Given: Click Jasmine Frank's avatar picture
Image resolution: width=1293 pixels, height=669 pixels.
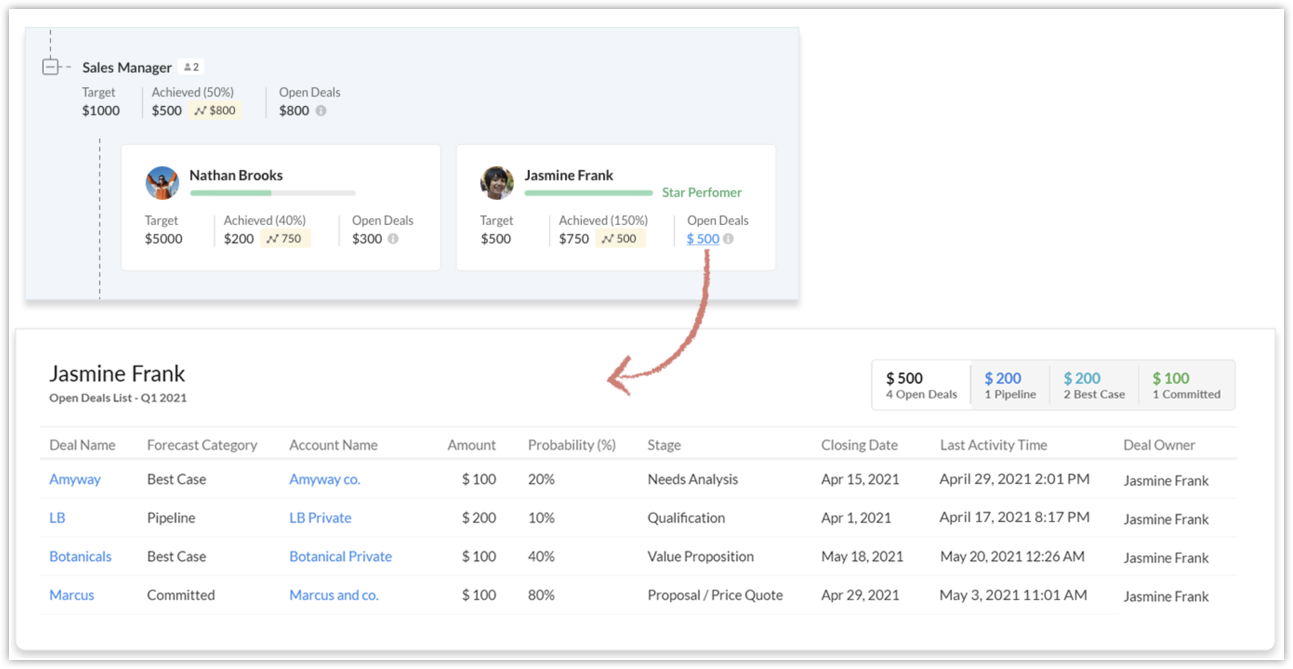Looking at the screenshot, I should [497, 183].
